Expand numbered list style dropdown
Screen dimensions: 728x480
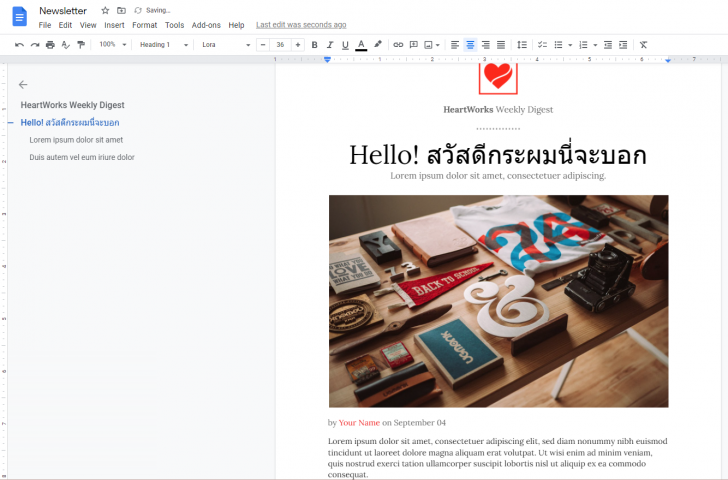pyautogui.click(x=595, y=45)
